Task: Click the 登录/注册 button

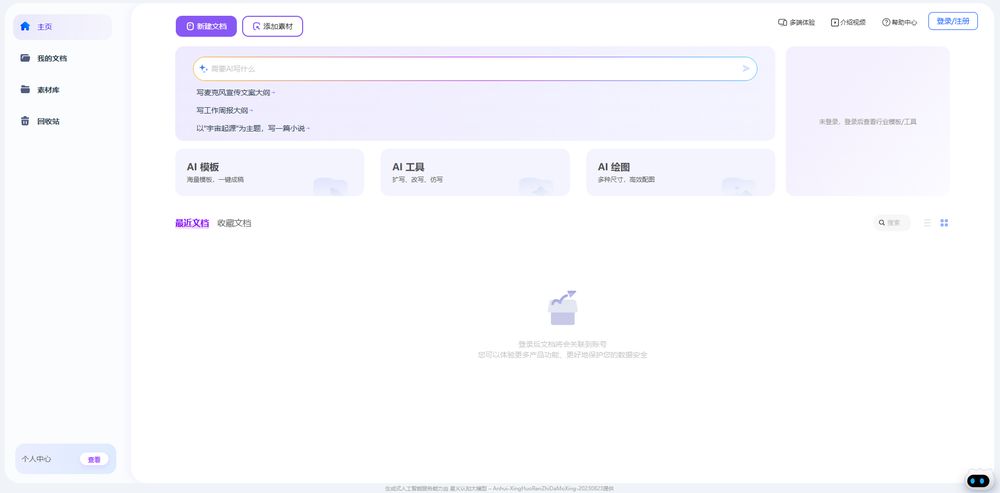Action: point(953,21)
